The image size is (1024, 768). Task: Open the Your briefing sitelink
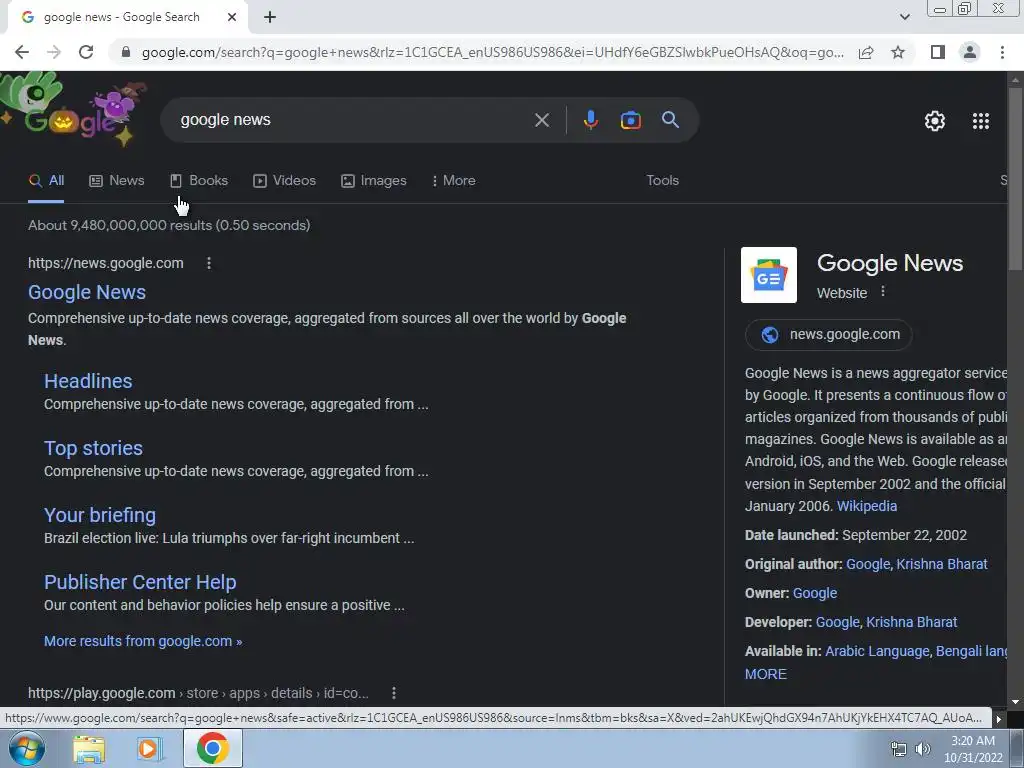tap(100, 515)
